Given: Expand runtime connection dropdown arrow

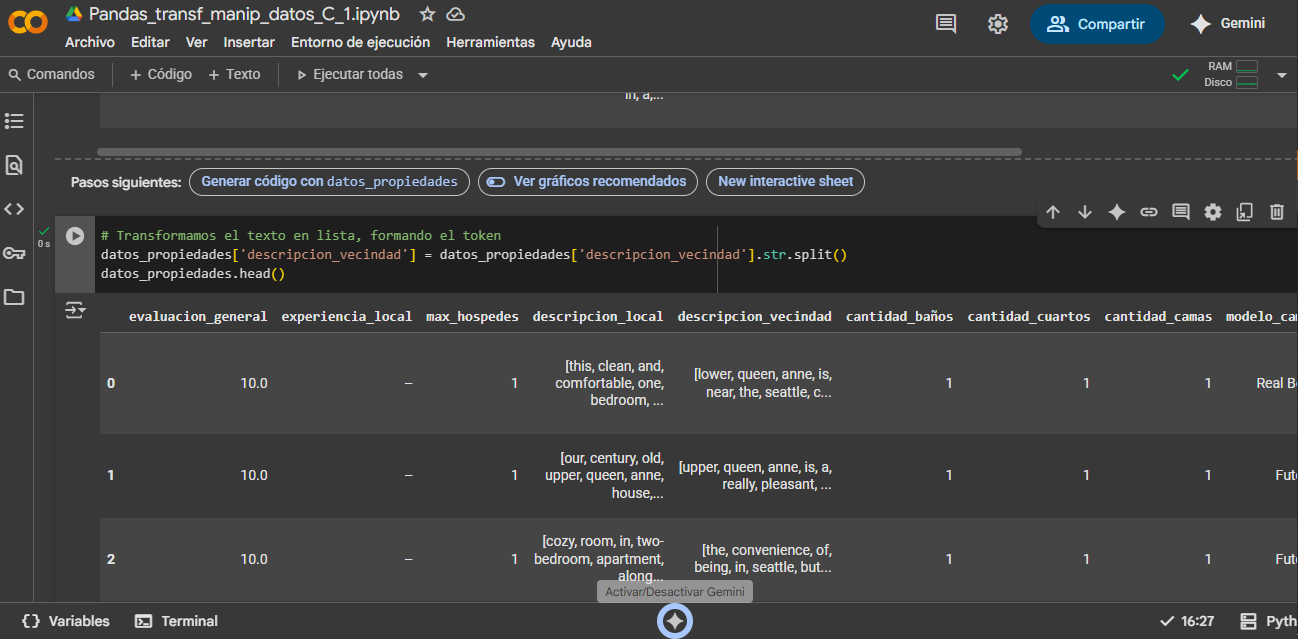Looking at the screenshot, I should coord(1282,75).
